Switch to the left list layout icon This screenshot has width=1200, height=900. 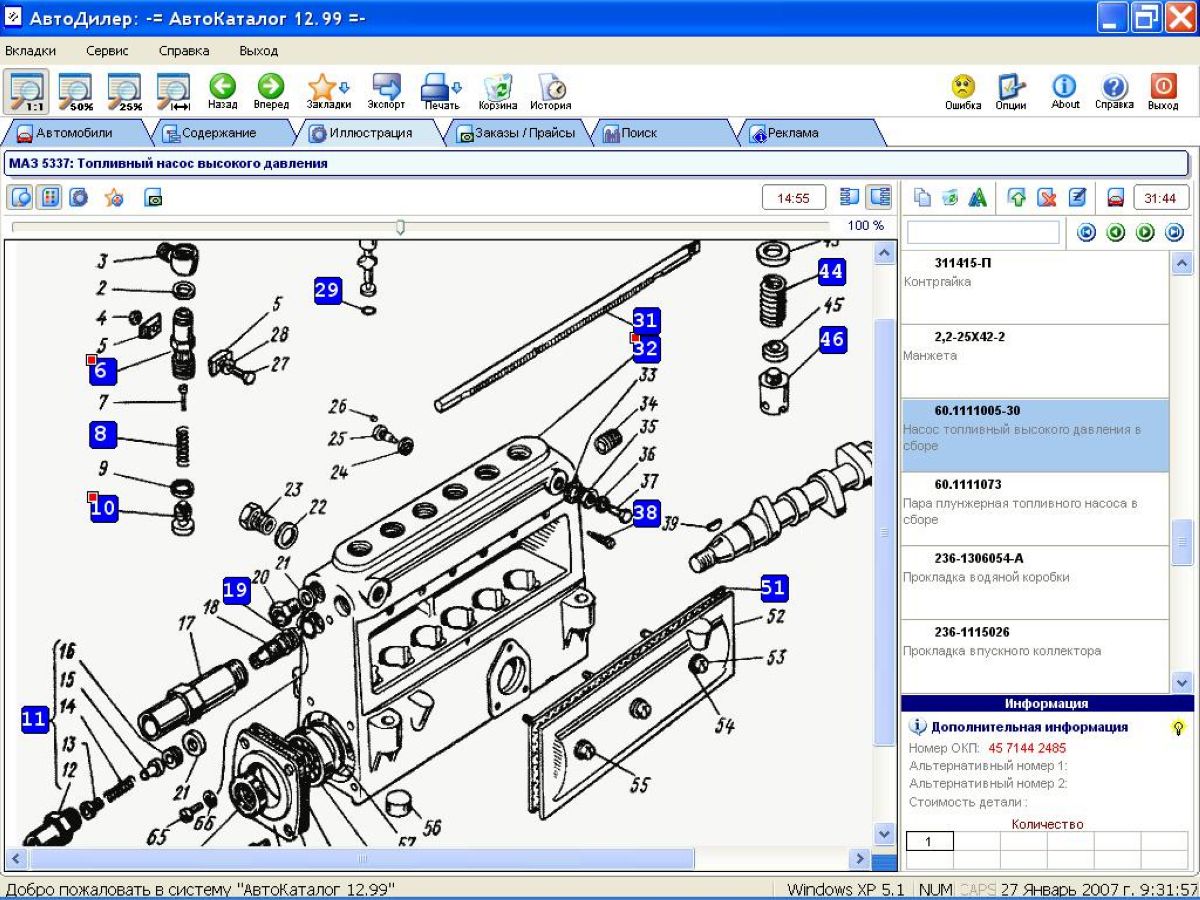[x=850, y=197]
